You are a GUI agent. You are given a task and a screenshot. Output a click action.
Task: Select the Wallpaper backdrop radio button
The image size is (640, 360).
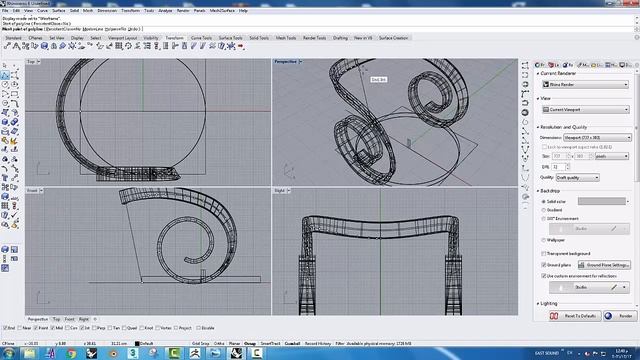coord(544,240)
